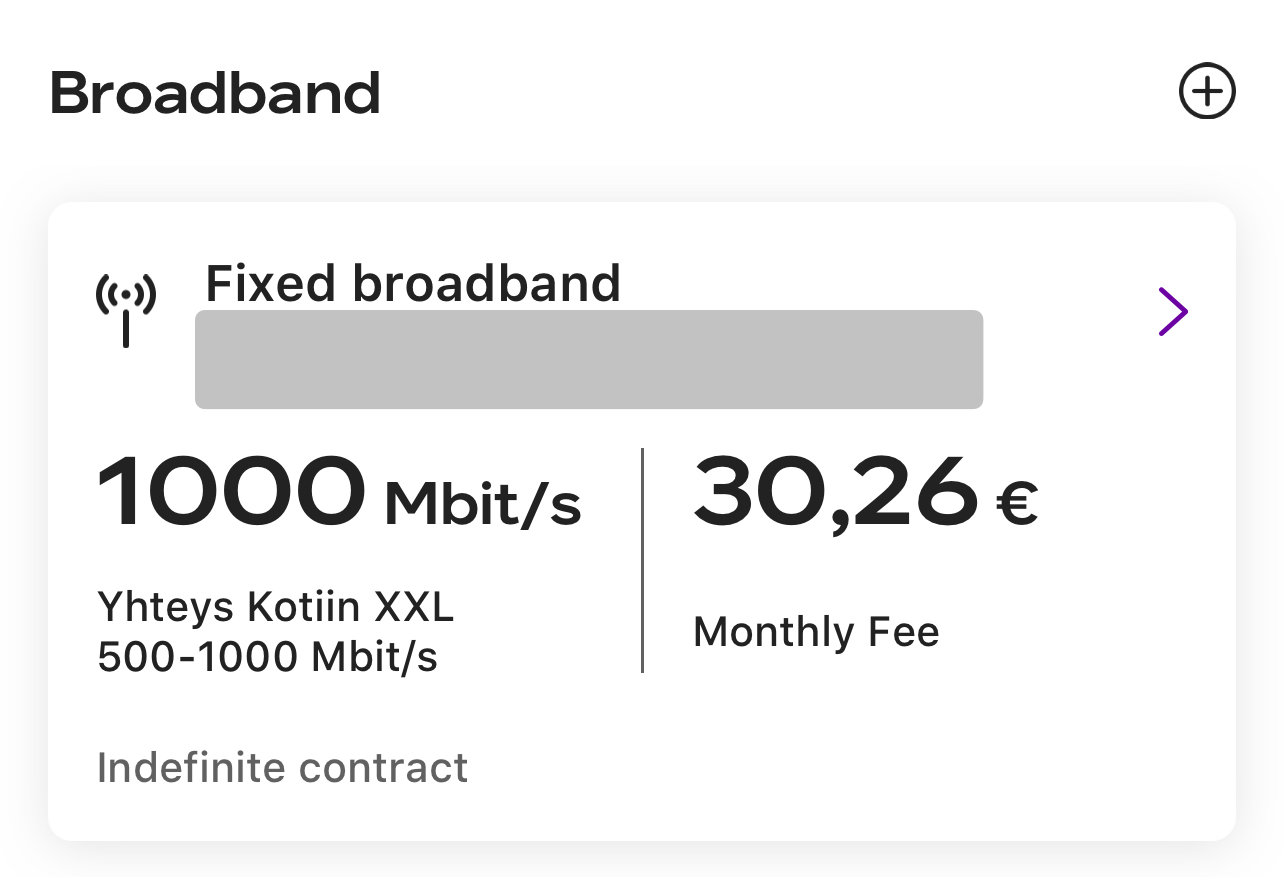Click the antenna signal icon
Viewport: 1284px width, 886px height.
[x=126, y=311]
